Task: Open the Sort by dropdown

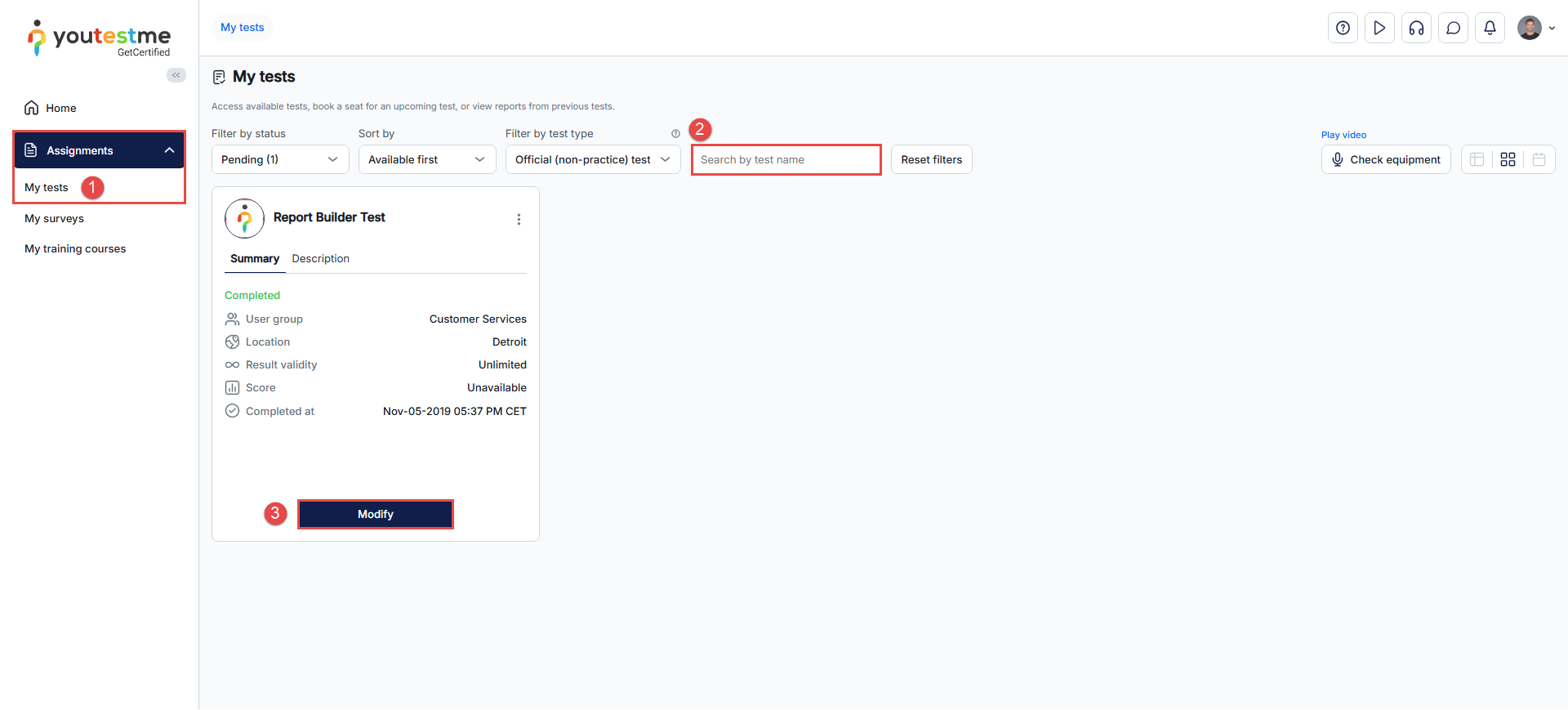Action: tap(426, 159)
